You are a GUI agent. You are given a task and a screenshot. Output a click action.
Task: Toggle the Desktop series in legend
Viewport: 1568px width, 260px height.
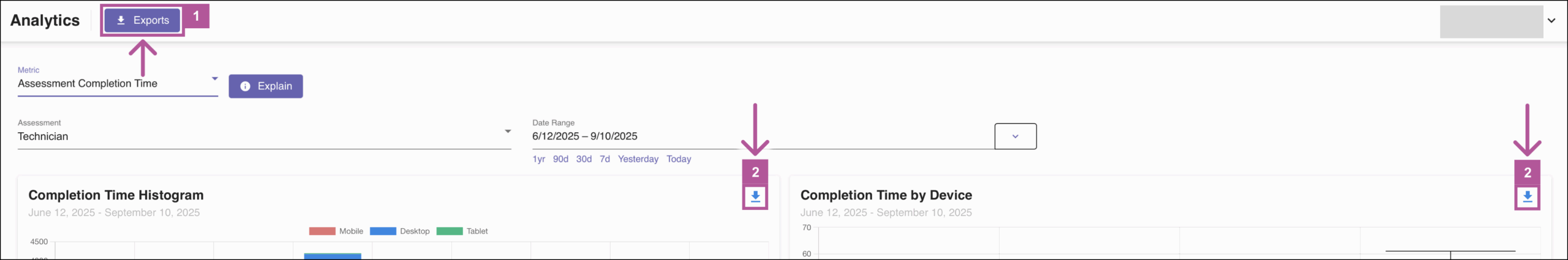coord(400,231)
